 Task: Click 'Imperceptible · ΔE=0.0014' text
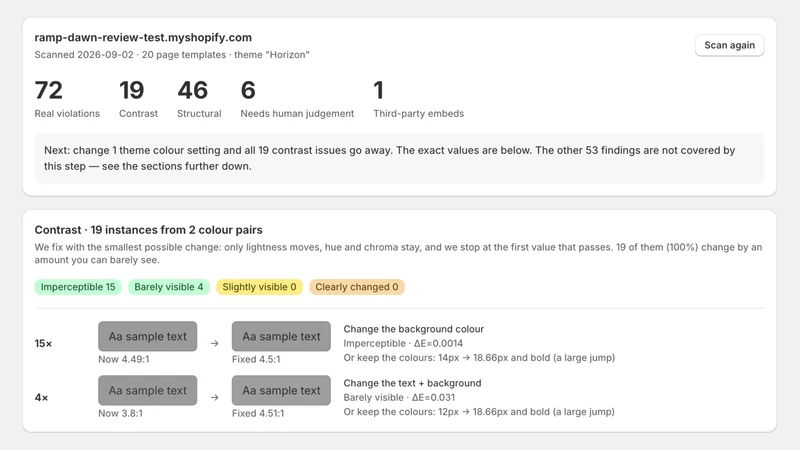pyautogui.click(x=403, y=343)
